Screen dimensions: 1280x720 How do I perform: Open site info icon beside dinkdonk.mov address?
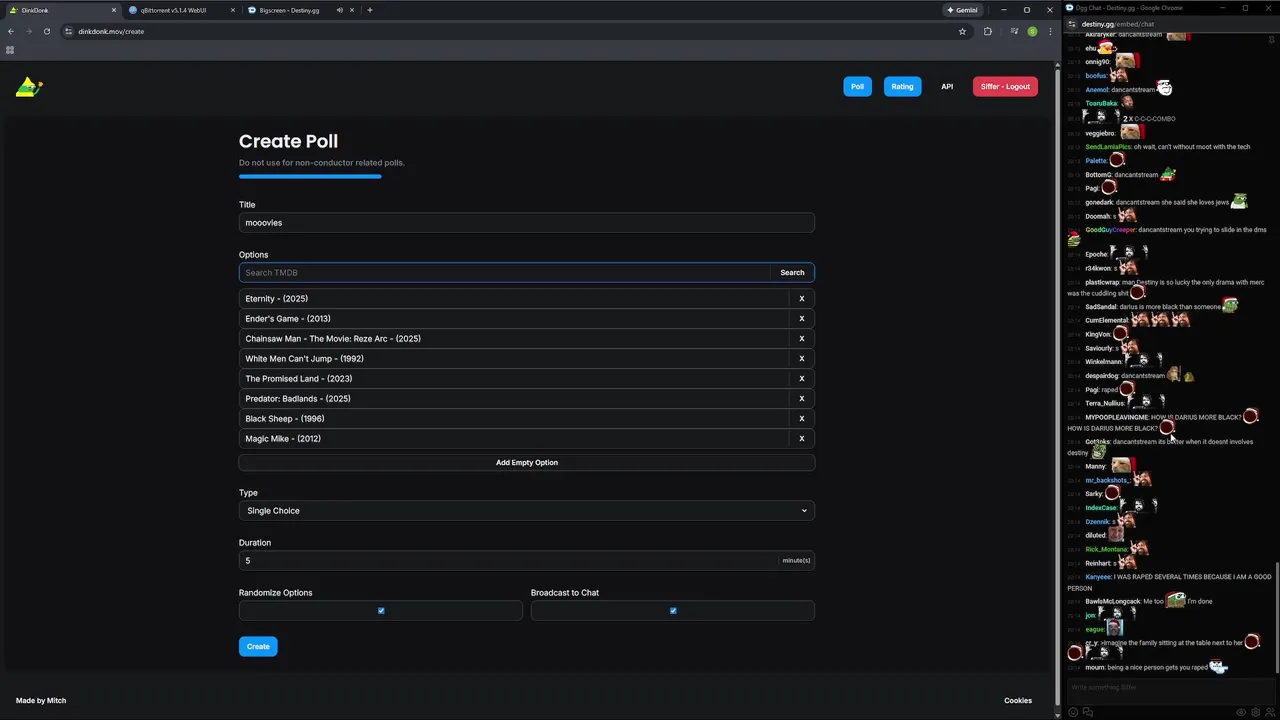point(69,31)
